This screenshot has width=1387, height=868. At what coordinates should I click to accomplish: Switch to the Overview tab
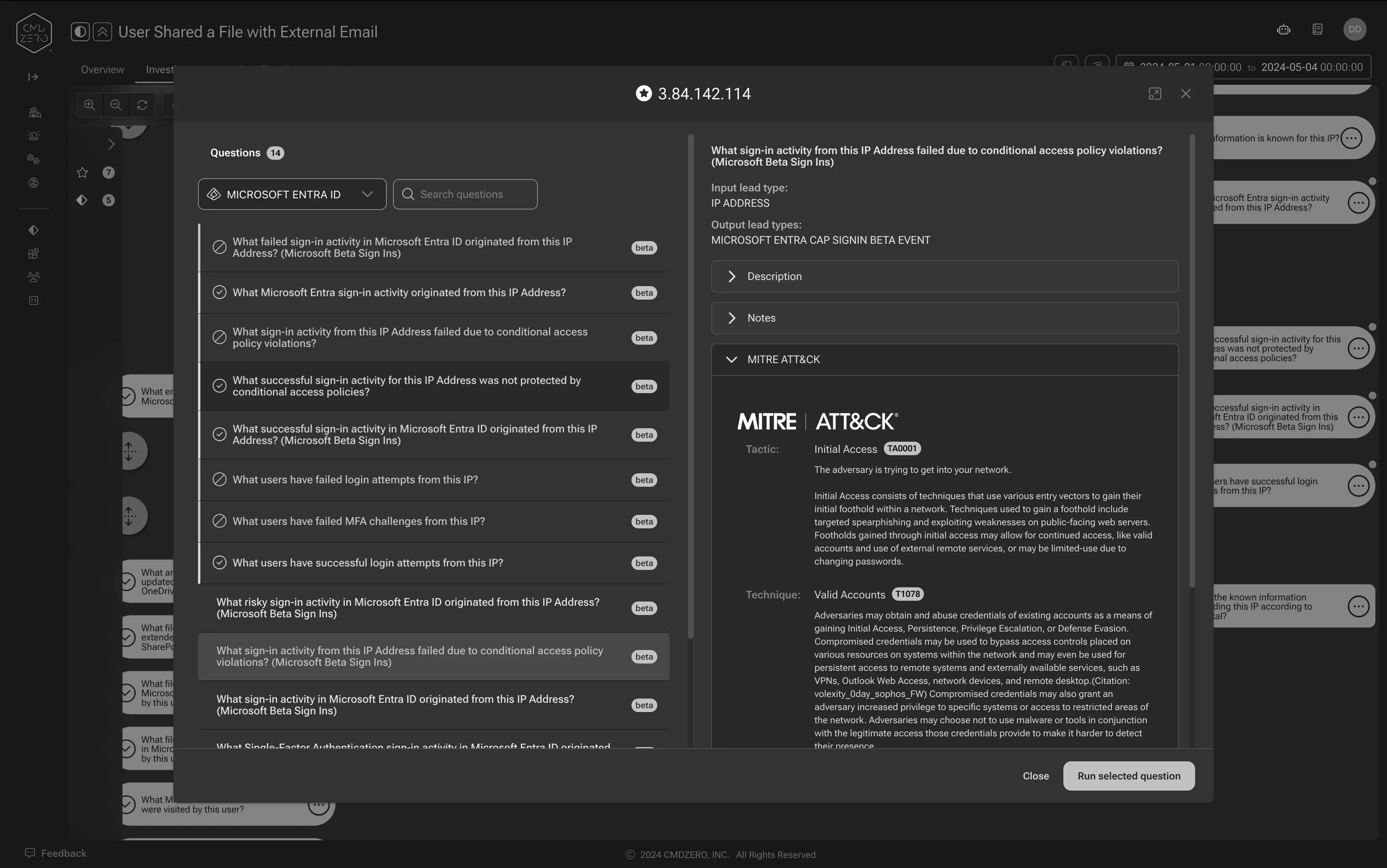click(102, 69)
